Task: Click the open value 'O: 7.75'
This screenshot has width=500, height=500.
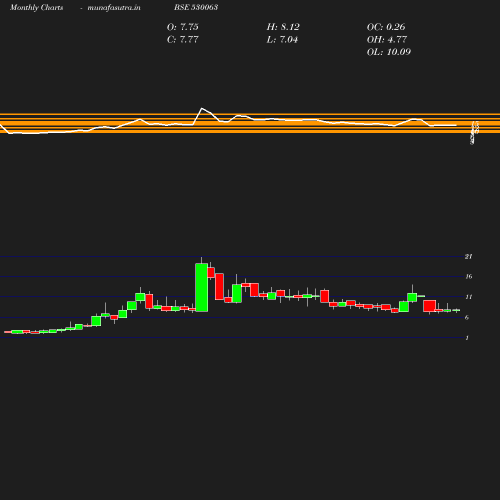Action: pos(183,27)
